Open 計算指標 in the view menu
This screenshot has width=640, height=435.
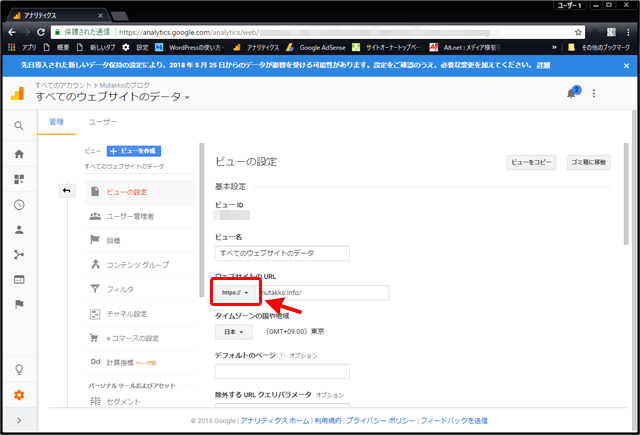tap(141, 362)
